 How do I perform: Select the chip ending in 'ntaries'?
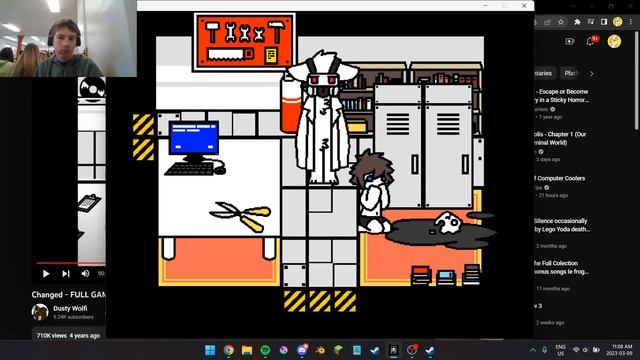pyautogui.click(x=545, y=73)
